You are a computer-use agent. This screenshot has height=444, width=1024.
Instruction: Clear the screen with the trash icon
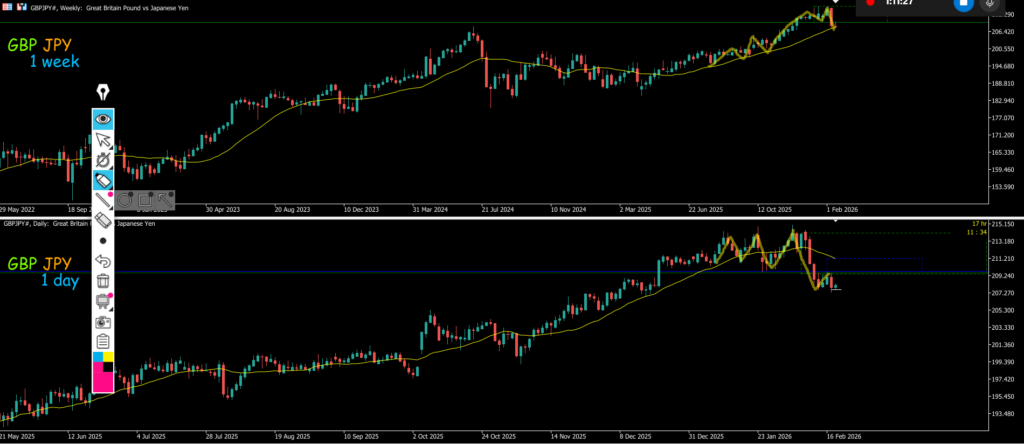tap(102, 281)
